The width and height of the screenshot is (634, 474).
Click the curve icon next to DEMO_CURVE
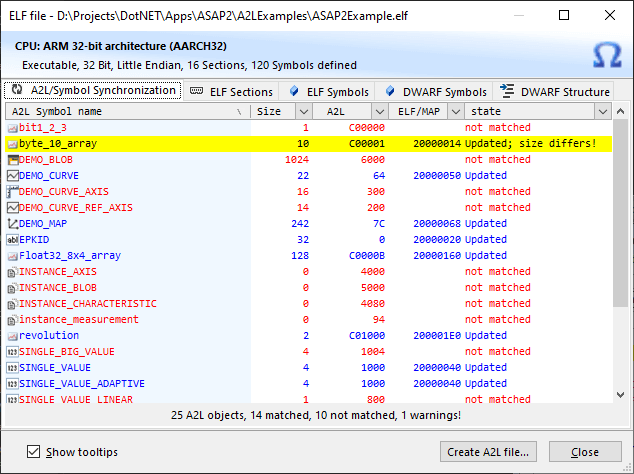[x=12, y=176]
